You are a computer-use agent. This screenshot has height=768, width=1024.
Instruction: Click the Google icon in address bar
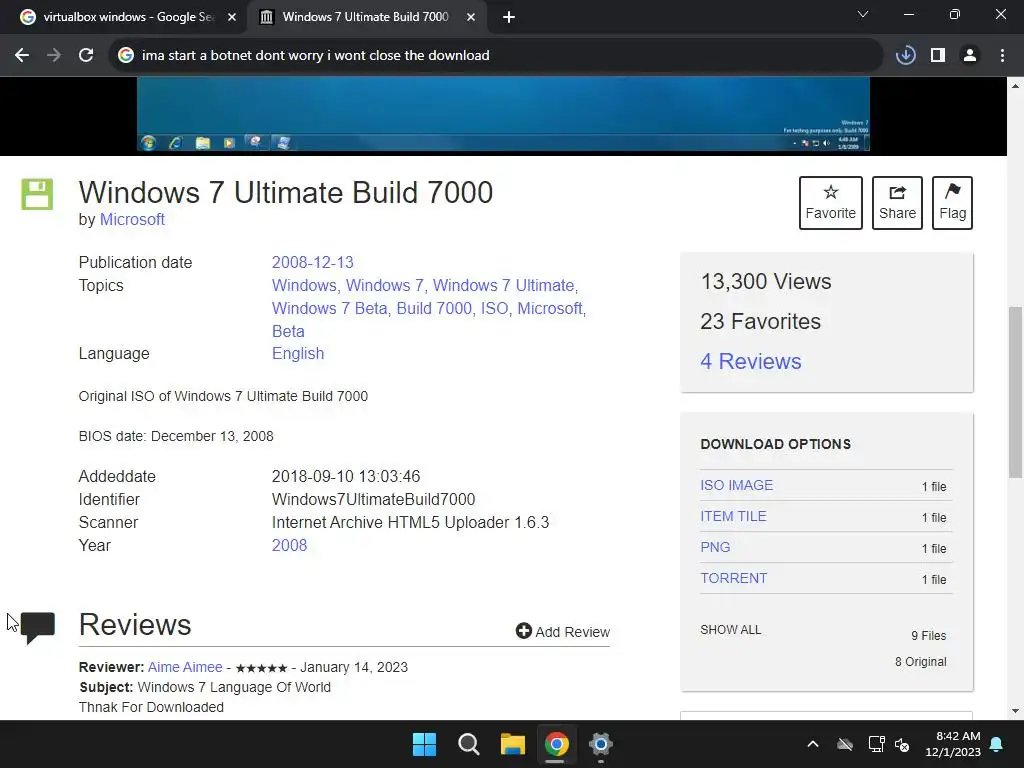125,56
